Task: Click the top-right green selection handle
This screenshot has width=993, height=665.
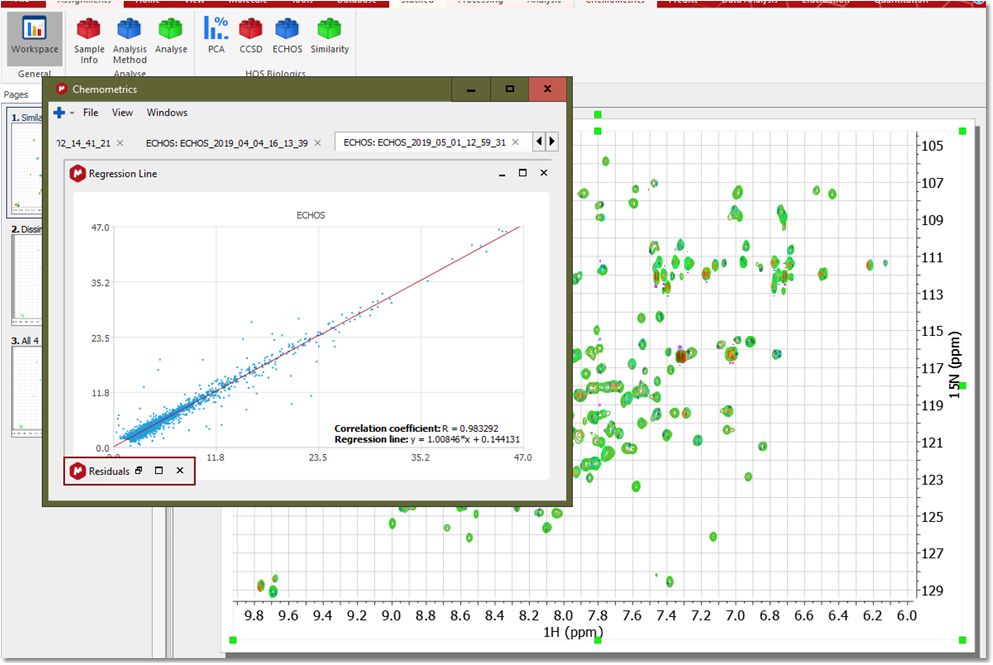Action: coord(963,131)
